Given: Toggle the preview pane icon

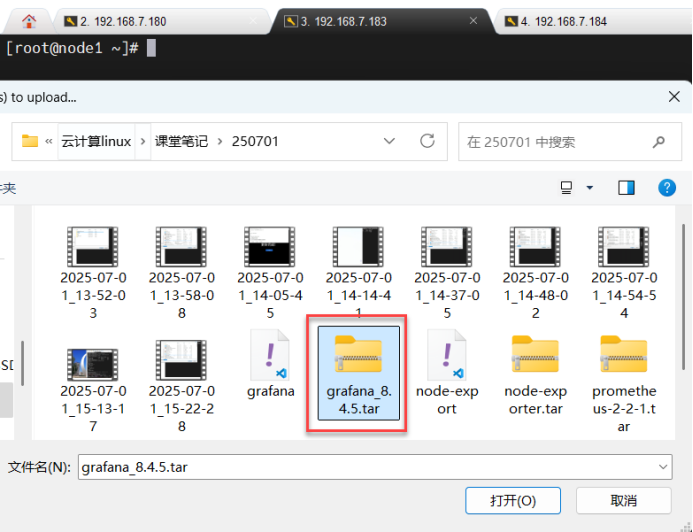Looking at the screenshot, I should pyautogui.click(x=627, y=188).
